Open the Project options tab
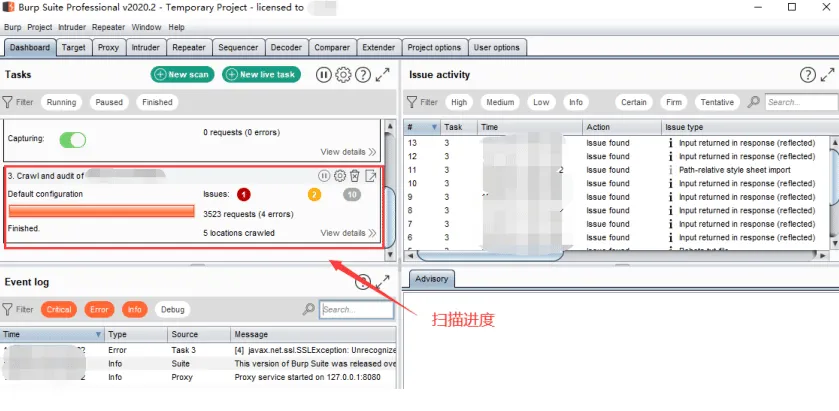Viewport: 839px width, 411px height. (434, 48)
